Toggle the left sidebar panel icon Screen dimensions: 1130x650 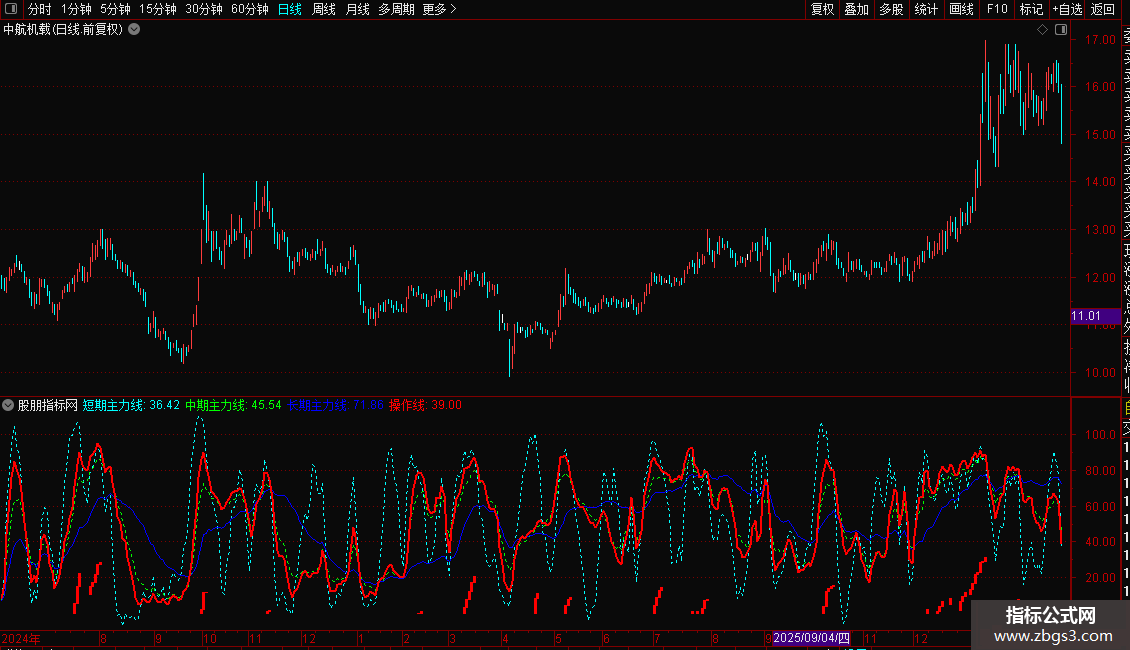pyautogui.click(x=11, y=9)
